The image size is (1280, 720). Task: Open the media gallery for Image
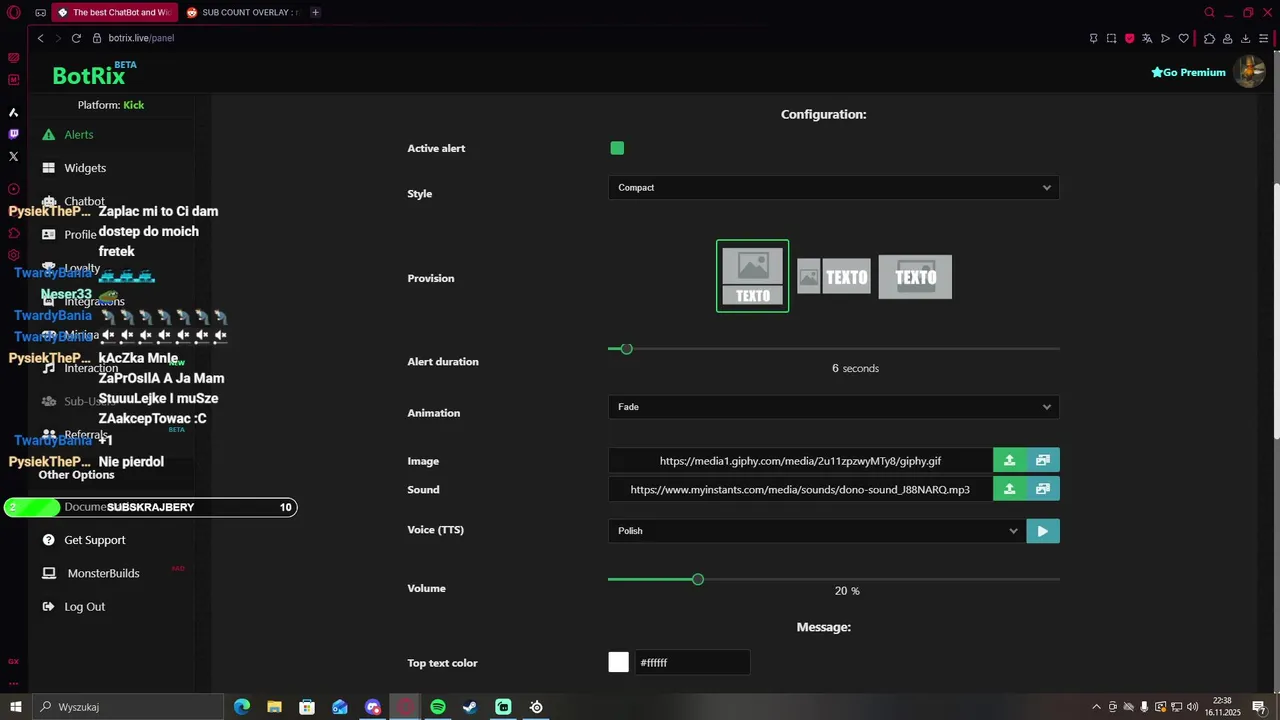point(1043,461)
